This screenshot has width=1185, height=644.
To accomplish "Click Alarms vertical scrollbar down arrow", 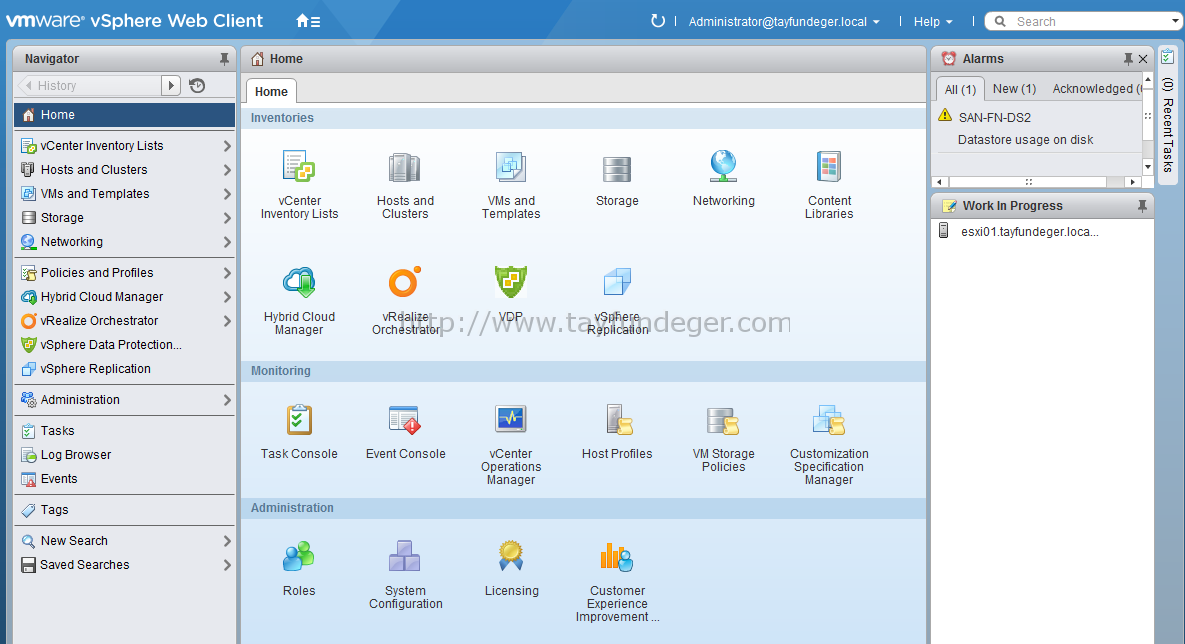I will click(x=1147, y=166).
